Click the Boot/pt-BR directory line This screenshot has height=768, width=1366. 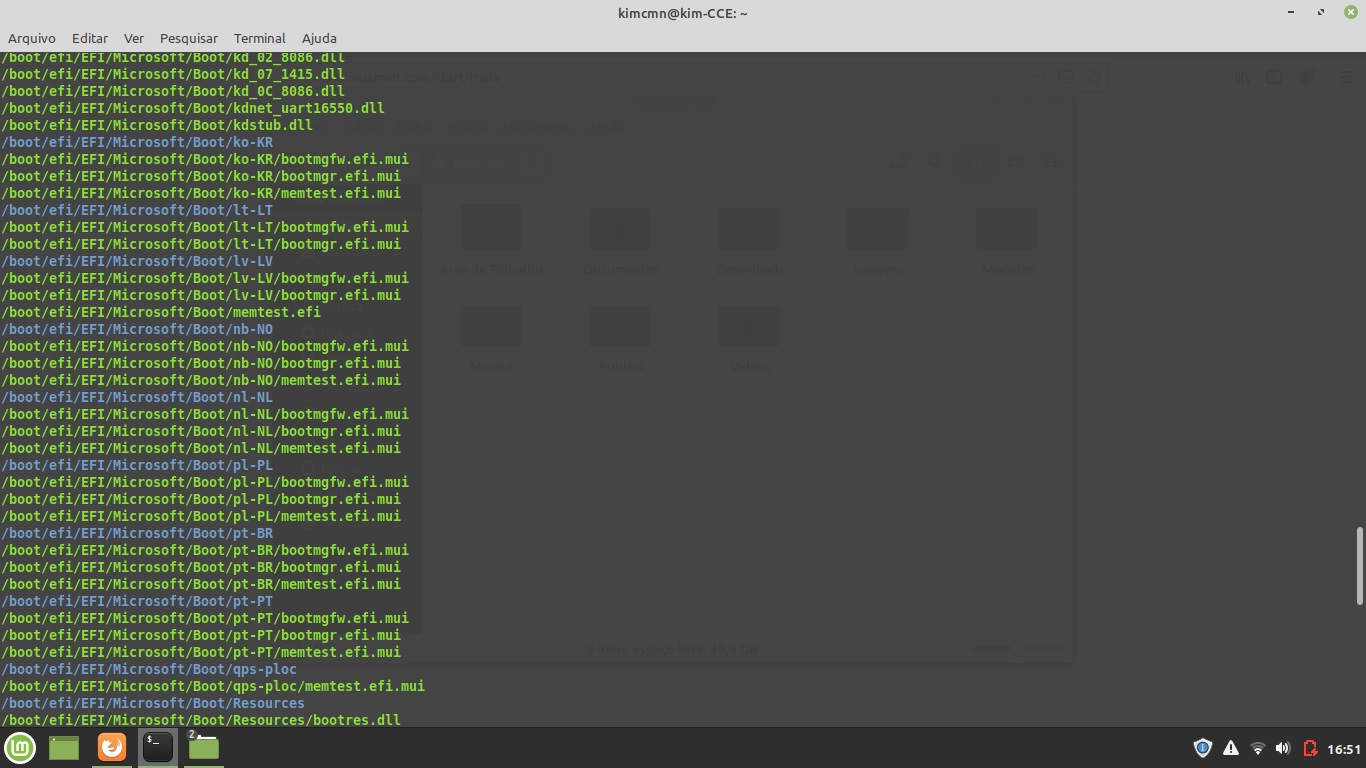pyautogui.click(x=137, y=533)
